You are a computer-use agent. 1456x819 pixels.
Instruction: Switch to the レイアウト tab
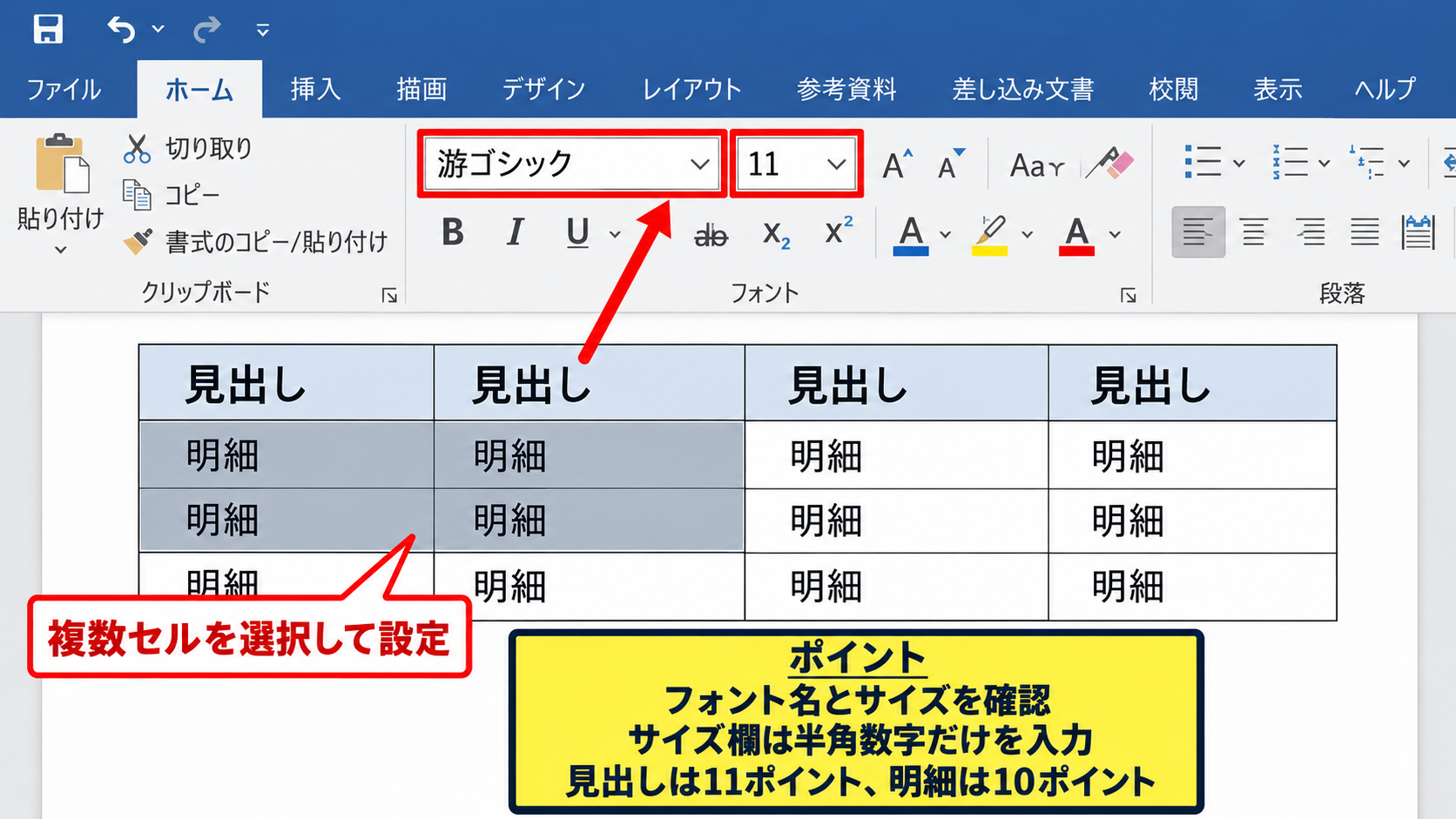(x=691, y=89)
